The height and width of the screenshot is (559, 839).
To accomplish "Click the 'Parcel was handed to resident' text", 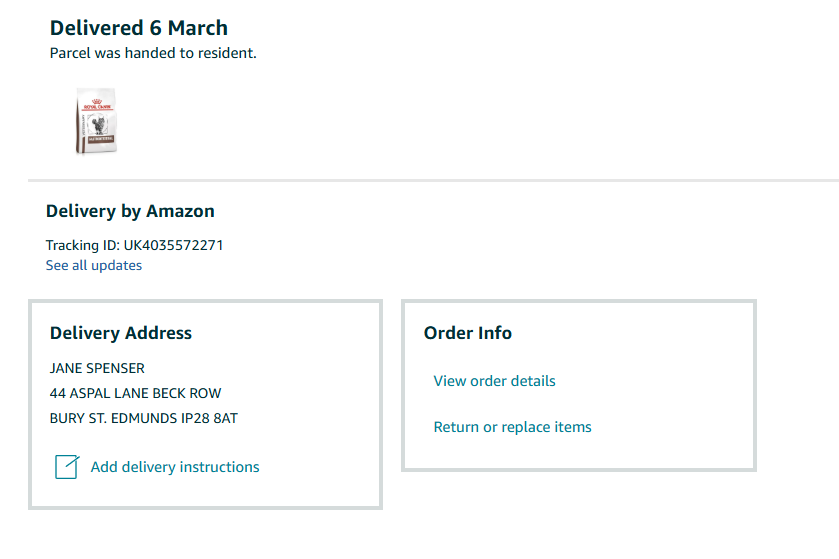I will [153, 53].
